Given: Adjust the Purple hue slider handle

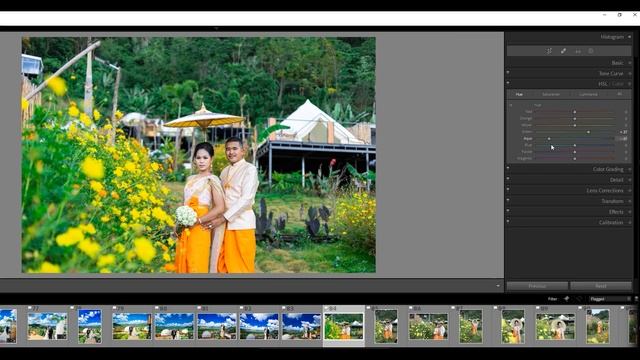Looking at the screenshot, I should click(575, 152).
